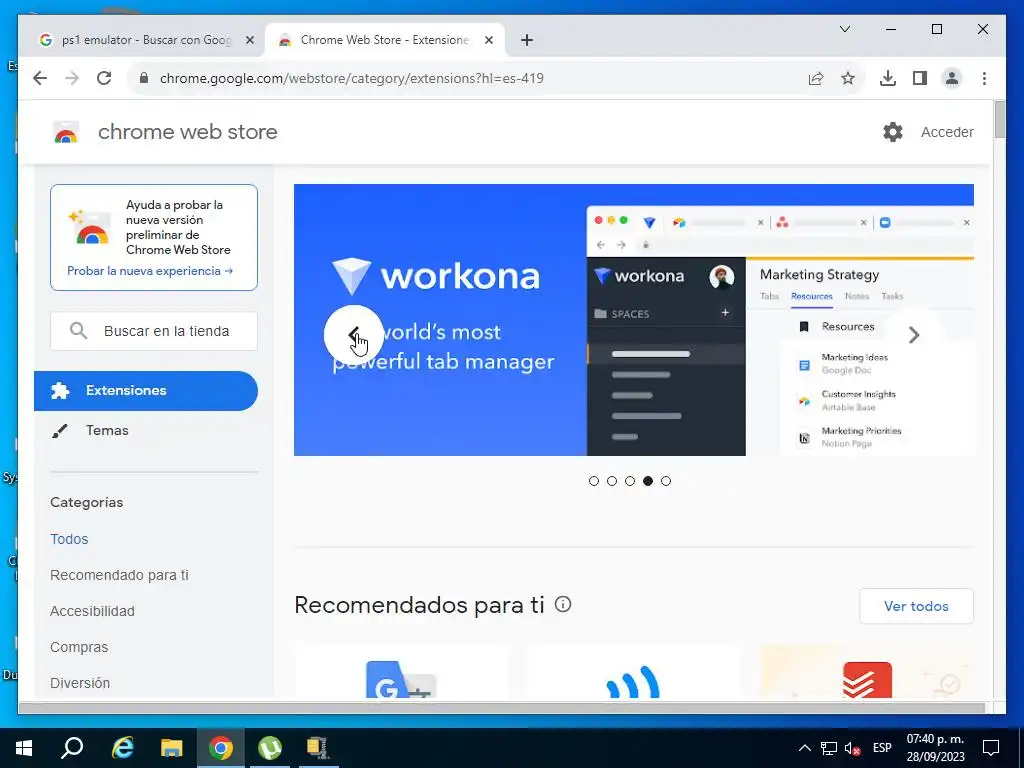Viewport: 1024px width, 768px height.
Task: Open the tab search chevron
Action: pos(844,29)
